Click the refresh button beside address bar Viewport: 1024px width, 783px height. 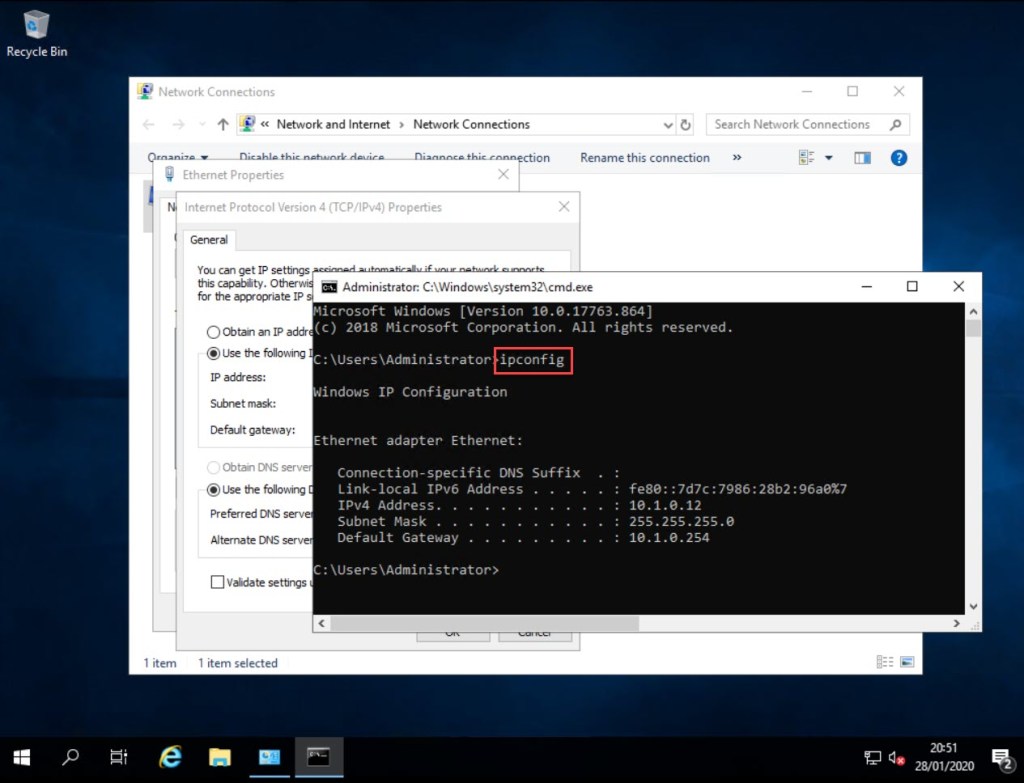click(685, 125)
